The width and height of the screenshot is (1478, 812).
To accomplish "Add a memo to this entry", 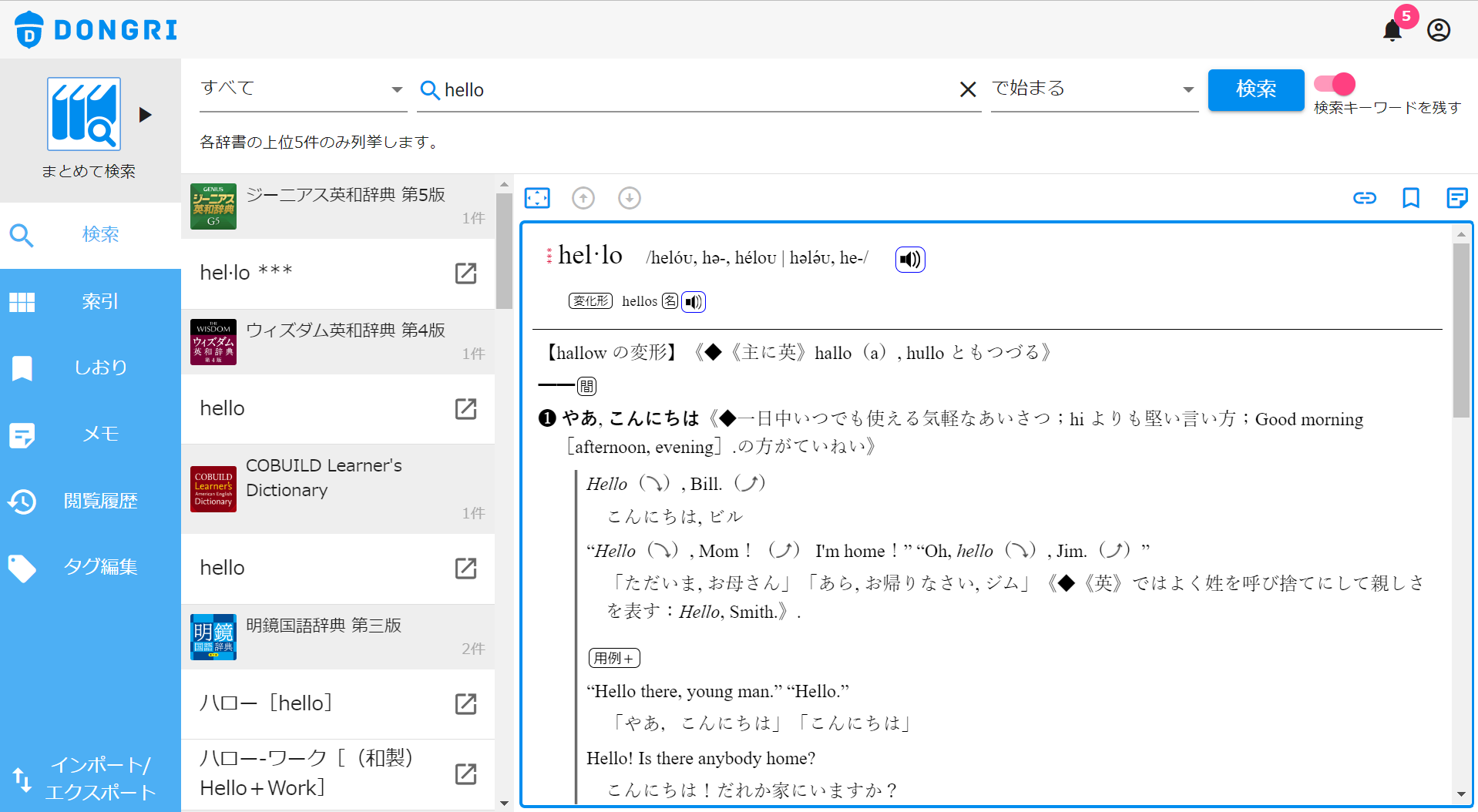I will point(1457,198).
